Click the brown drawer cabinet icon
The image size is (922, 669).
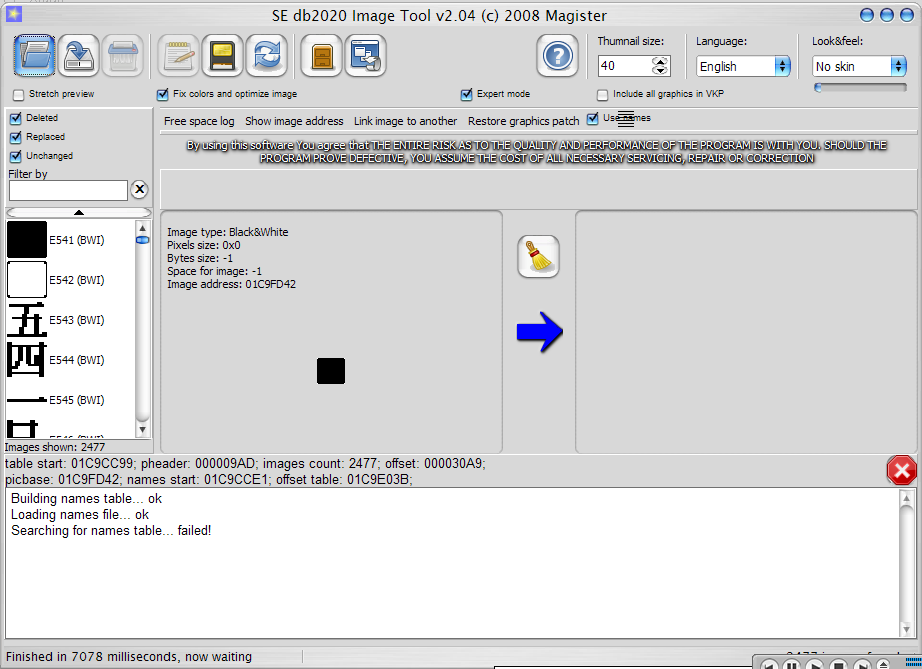point(322,55)
